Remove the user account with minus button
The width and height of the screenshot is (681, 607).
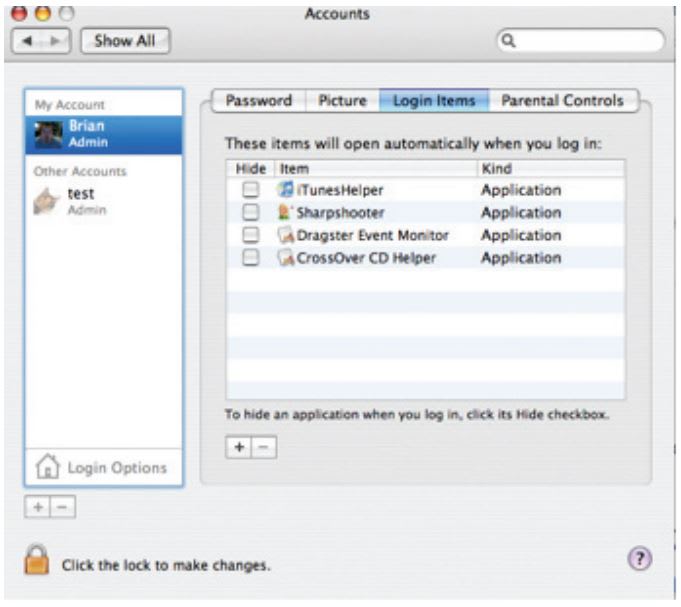(x=63, y=507)
